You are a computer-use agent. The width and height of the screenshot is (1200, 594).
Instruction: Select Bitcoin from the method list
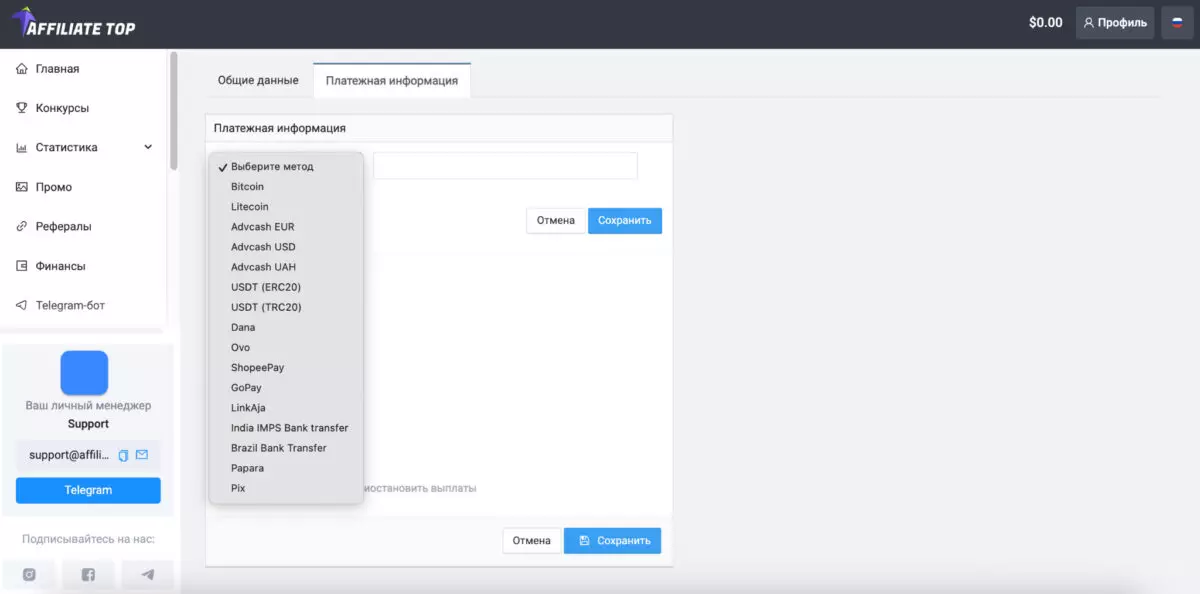(285, 187)
